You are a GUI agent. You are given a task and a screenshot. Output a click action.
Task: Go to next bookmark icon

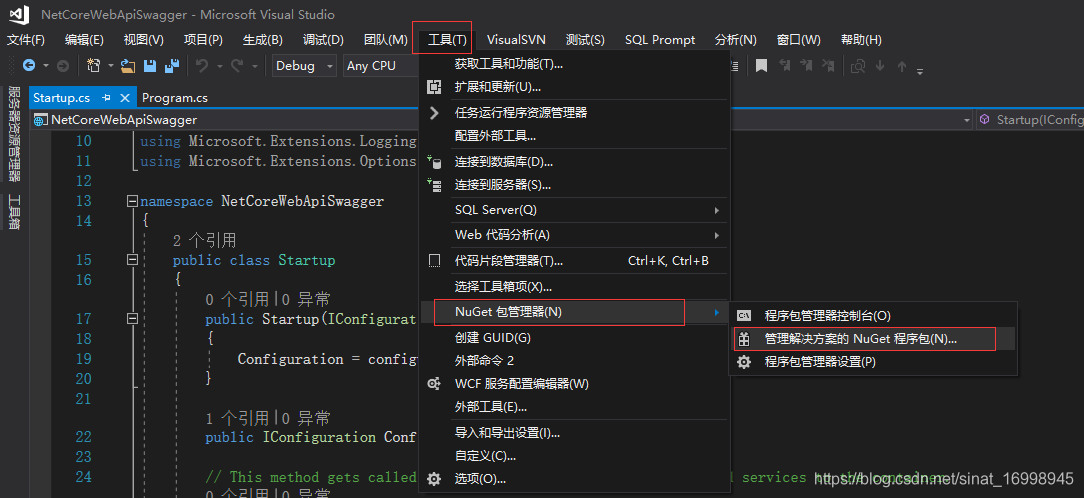point(806,66)
